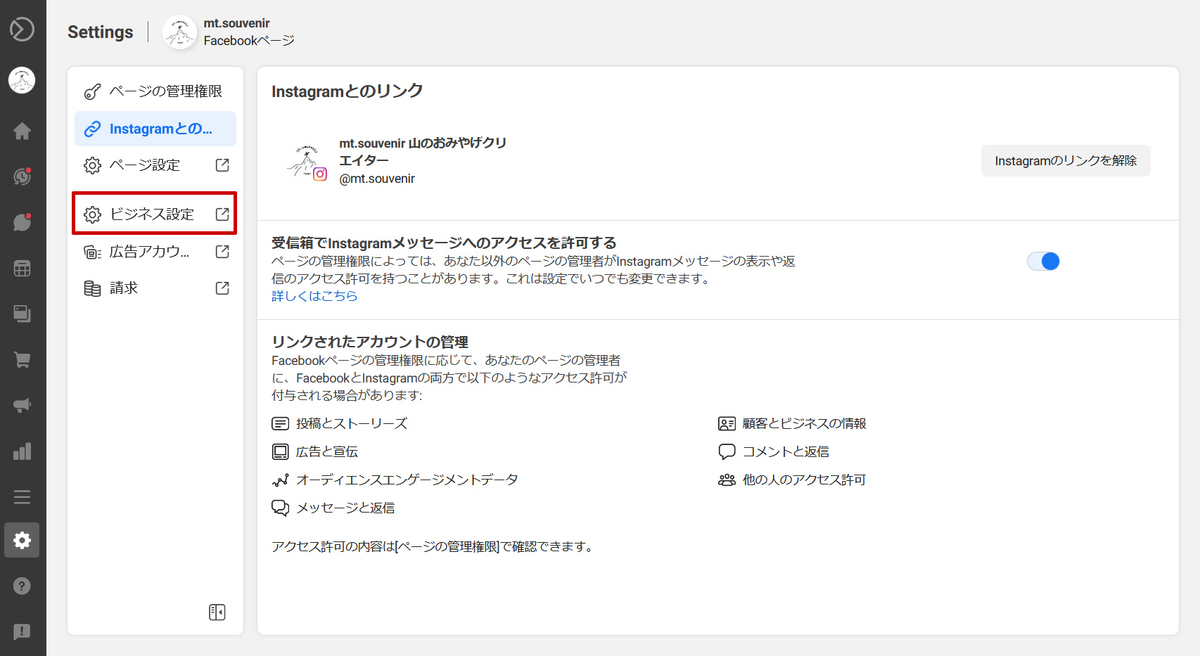Go to Home in the left rail
The height and width of the screenshot is (656, 1200).
click(x=22, y=131)
